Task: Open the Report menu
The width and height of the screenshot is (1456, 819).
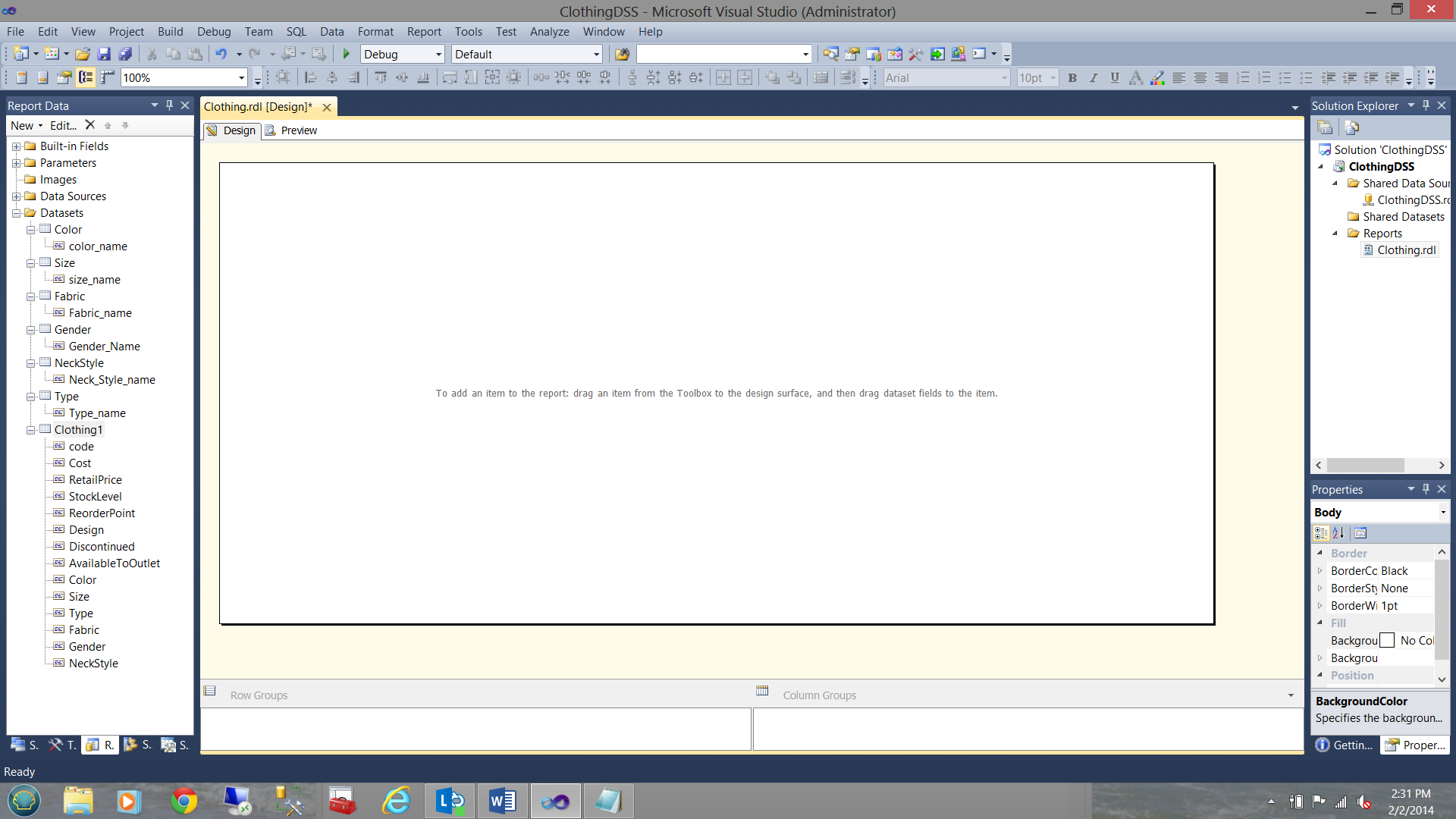Action: coord(423,32)
